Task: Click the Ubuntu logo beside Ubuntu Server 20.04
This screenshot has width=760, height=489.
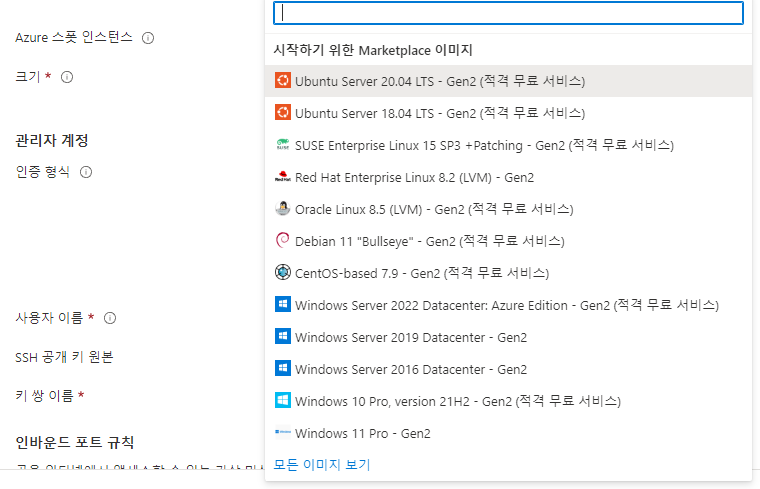Action: [x=283, y=81]
